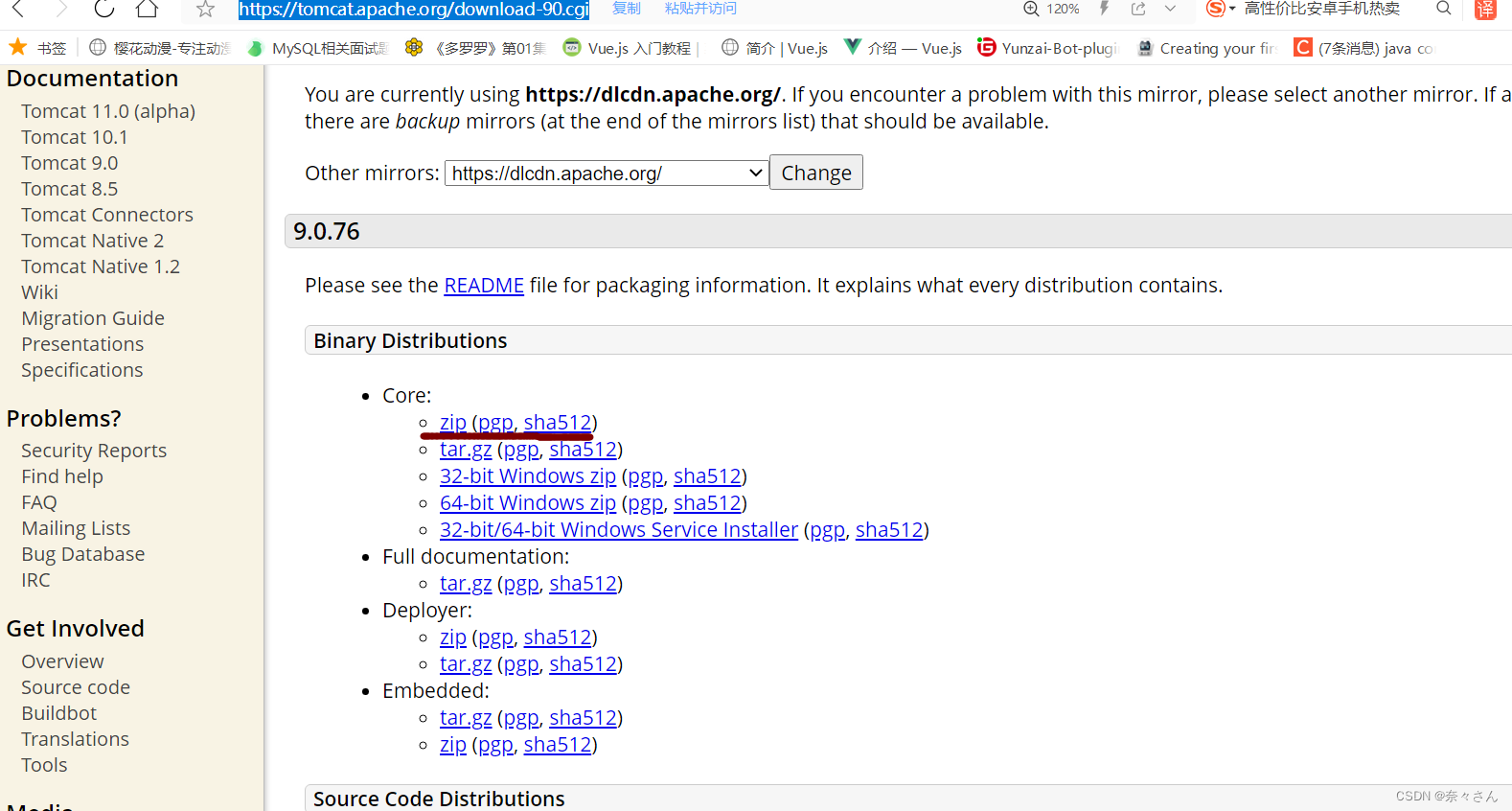Open the browser home page icon

(x=147, y=9)
